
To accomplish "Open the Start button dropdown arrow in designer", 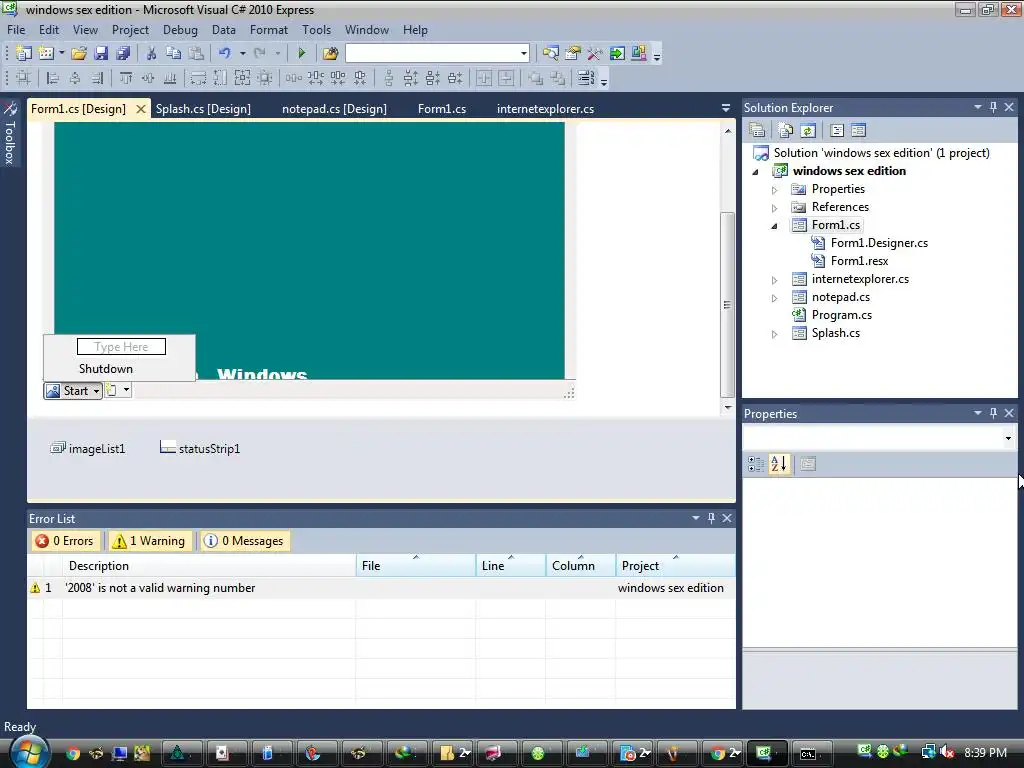I will click(96, 391).
